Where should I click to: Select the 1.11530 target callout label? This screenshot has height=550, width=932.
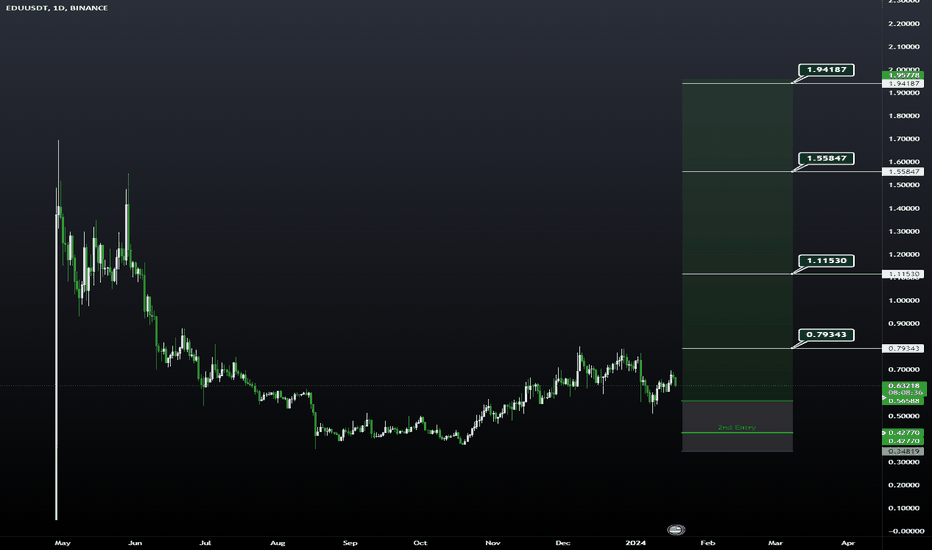point(826,260)
